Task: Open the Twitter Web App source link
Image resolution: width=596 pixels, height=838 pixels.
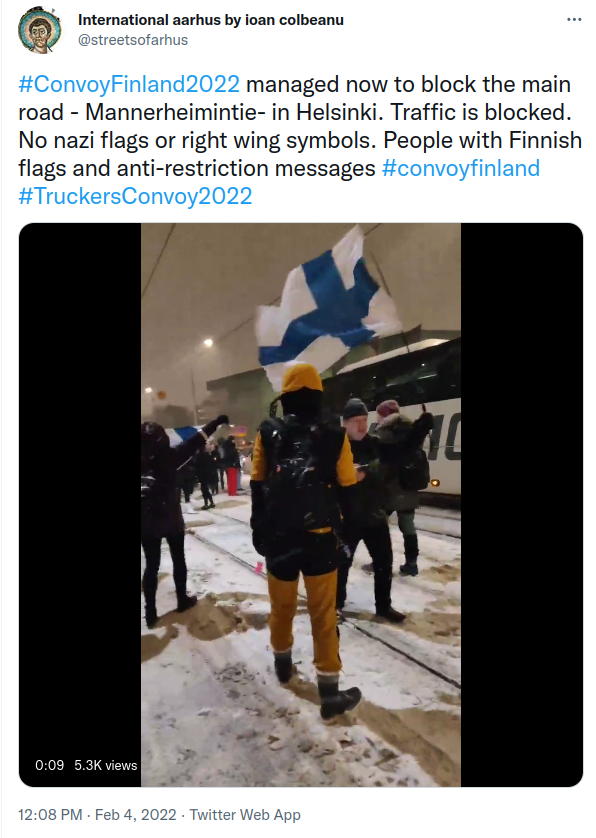Action: tap(245, 815)
